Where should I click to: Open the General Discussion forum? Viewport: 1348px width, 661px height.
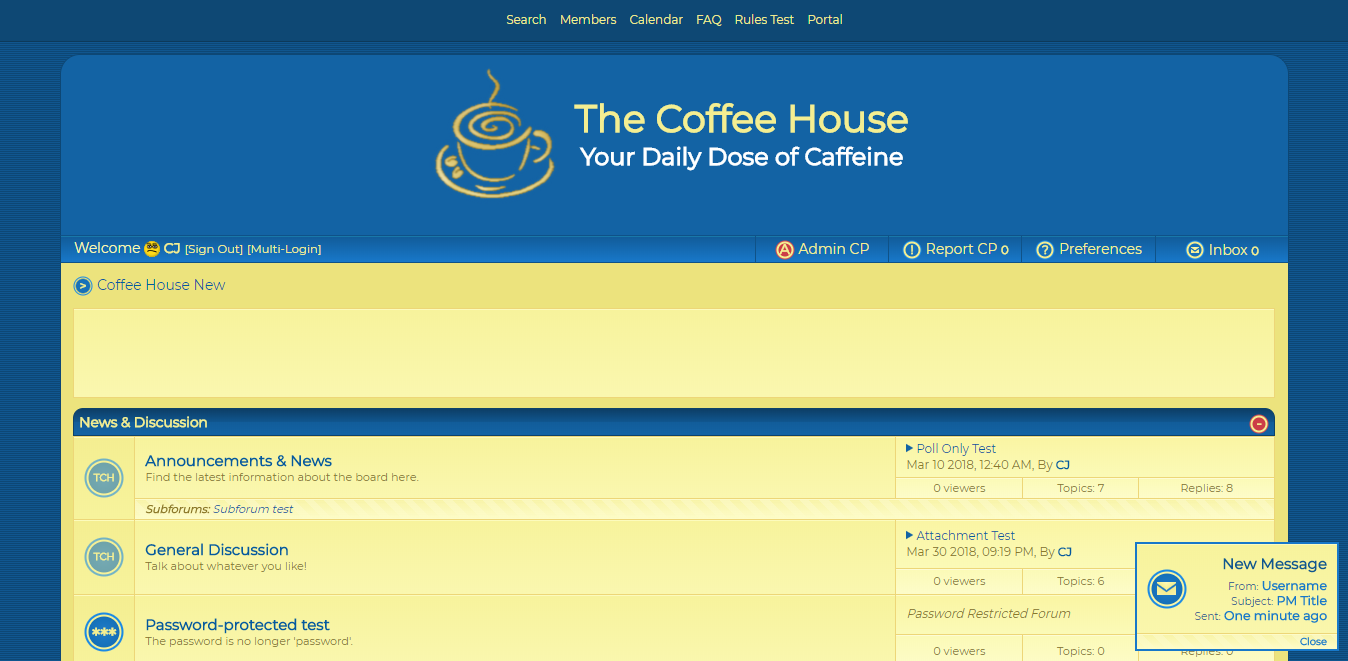pos(217,550)
